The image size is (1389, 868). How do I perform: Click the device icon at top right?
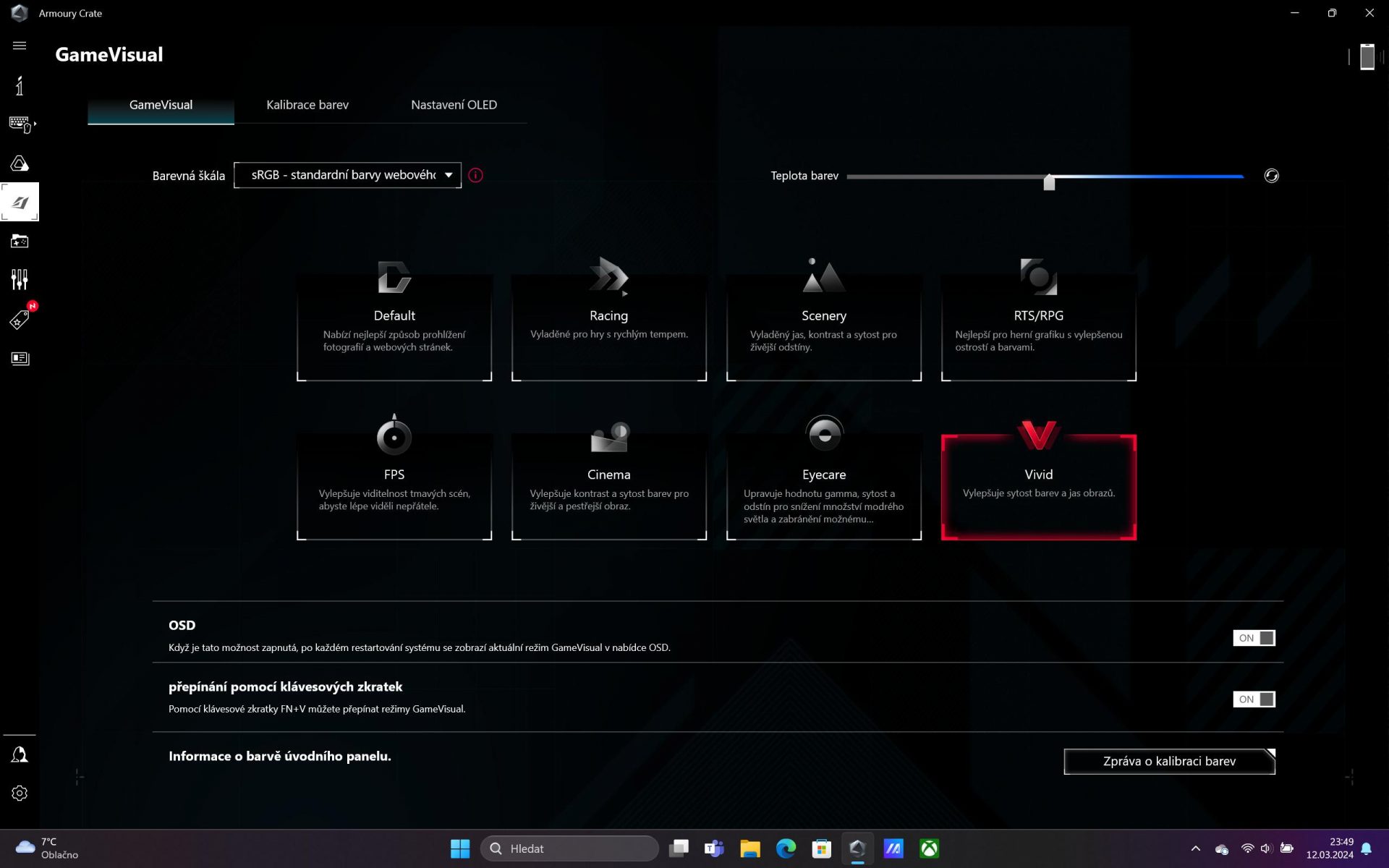coord(1367,56)
